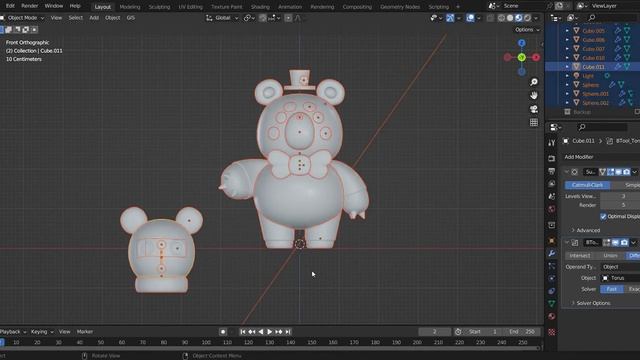640x360 pixels.
Task: Click the blue Z axis gizmo ball
Action: 522,43
